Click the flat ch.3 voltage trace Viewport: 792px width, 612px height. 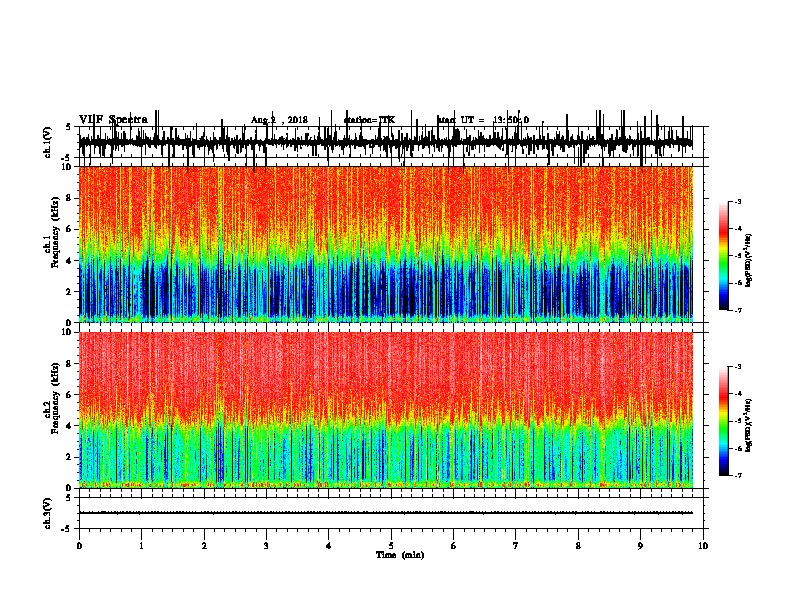coord(386,513)
